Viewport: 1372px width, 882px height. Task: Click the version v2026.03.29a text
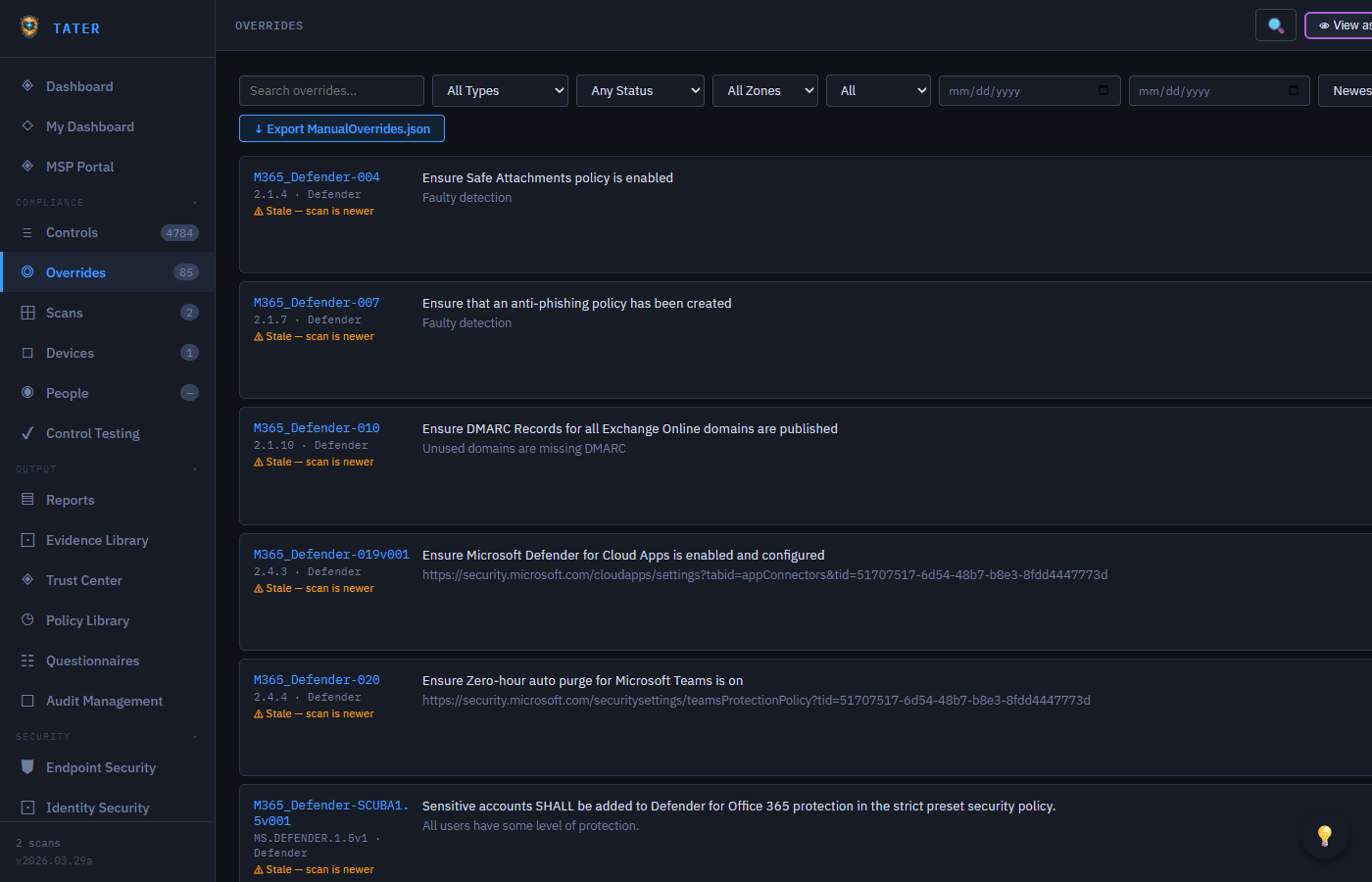tap(54, 860)
